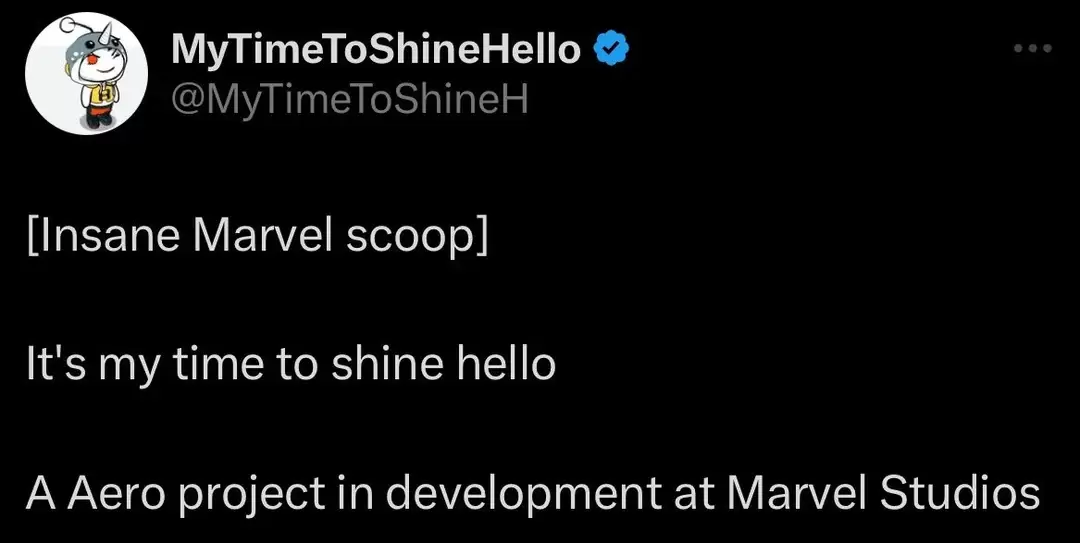Open the three-dot more options menu
Screen dimensions: 1080x543
tap(1032, 49)
